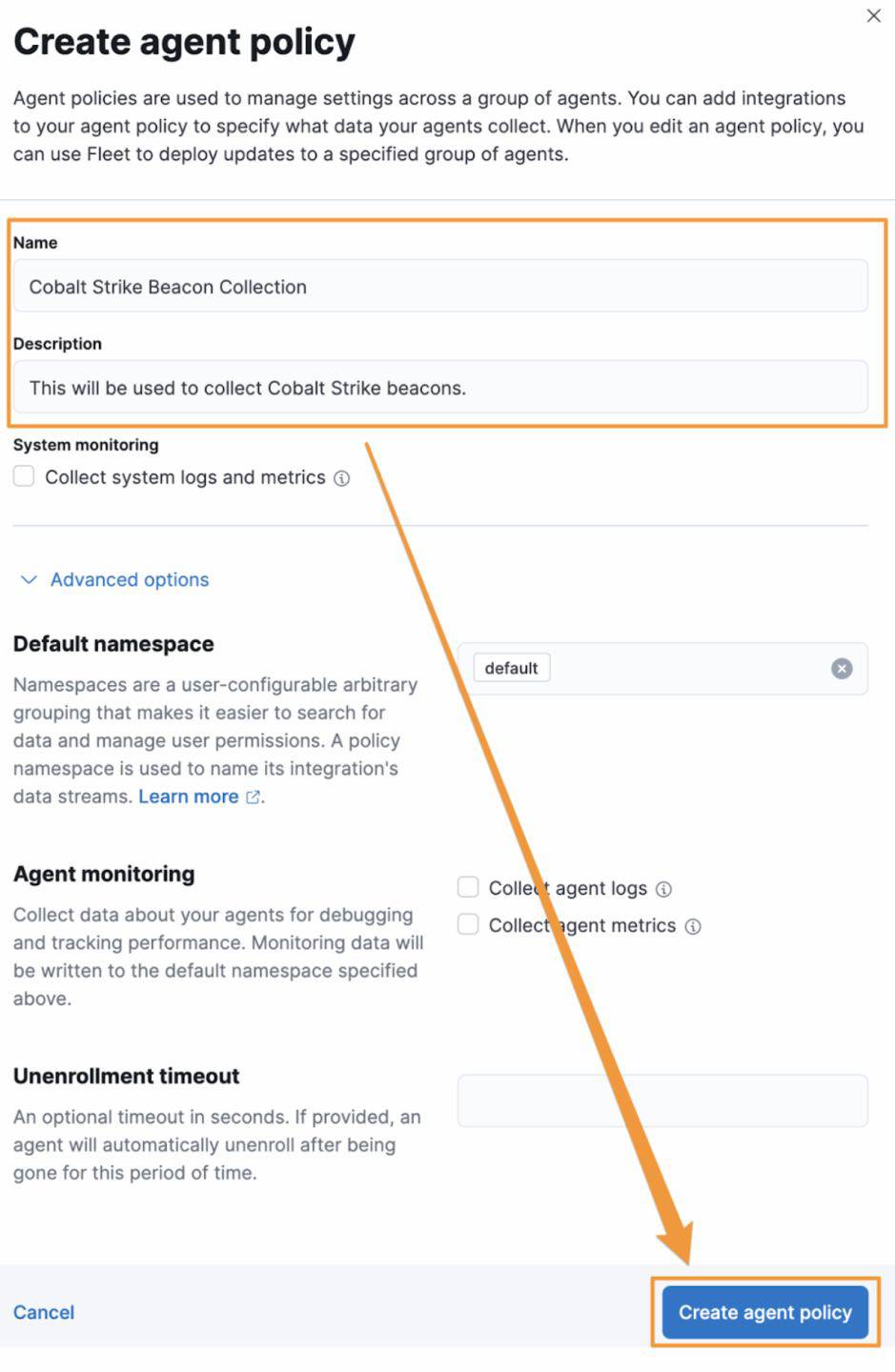
Task: Click external link icon after Learn more
Action: 253,797
